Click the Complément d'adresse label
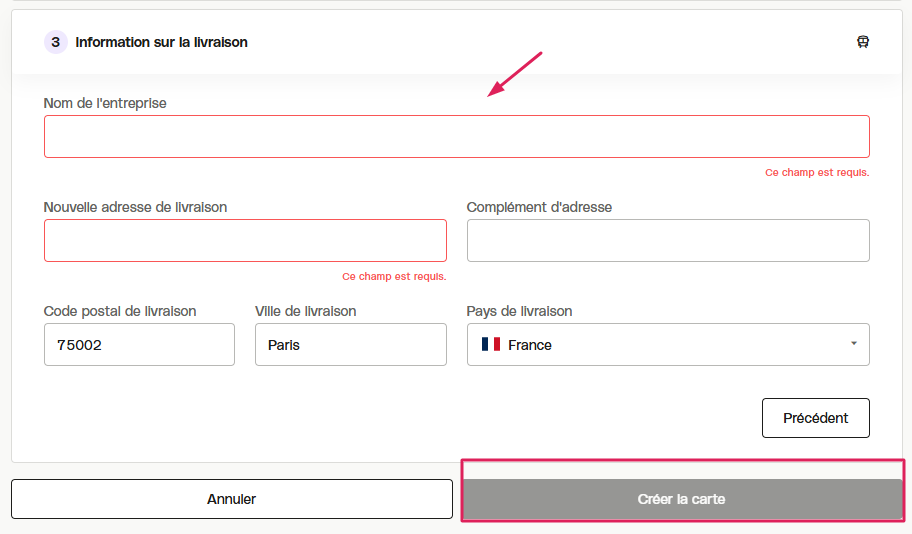 (x=539, y=207)
